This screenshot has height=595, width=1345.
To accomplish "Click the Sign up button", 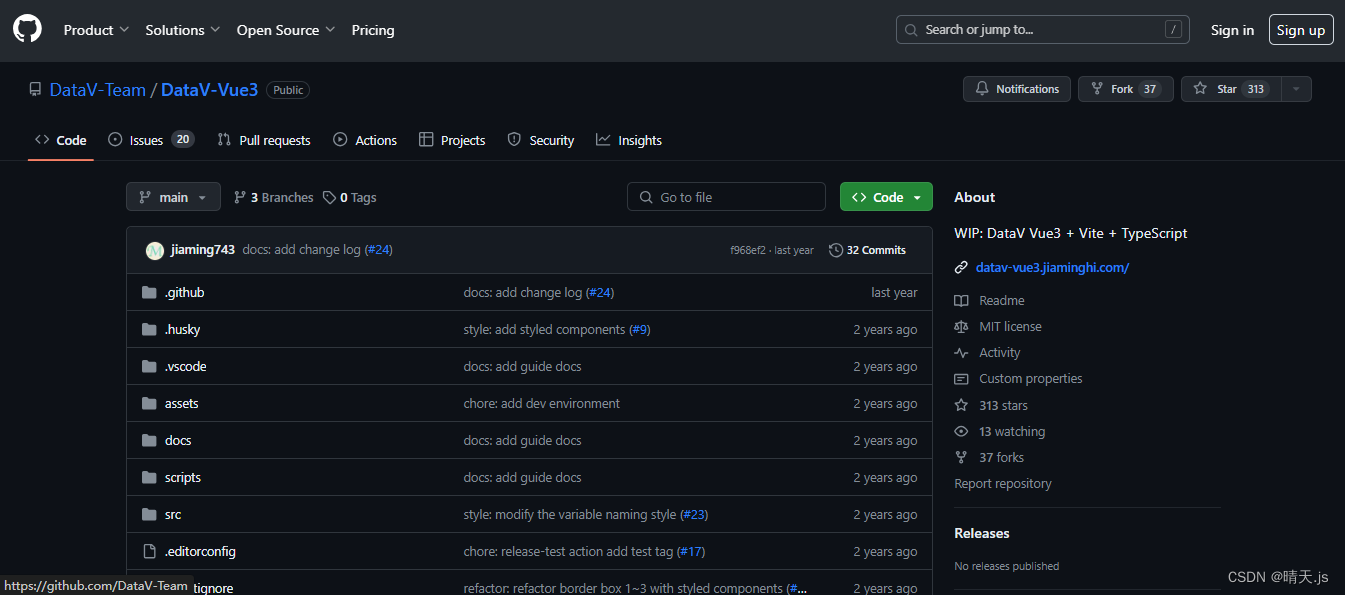I will point(1300,29).
